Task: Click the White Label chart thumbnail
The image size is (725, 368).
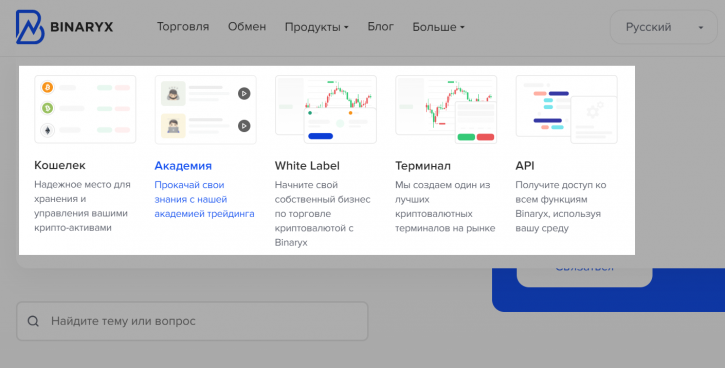Action: coord(326,110)
